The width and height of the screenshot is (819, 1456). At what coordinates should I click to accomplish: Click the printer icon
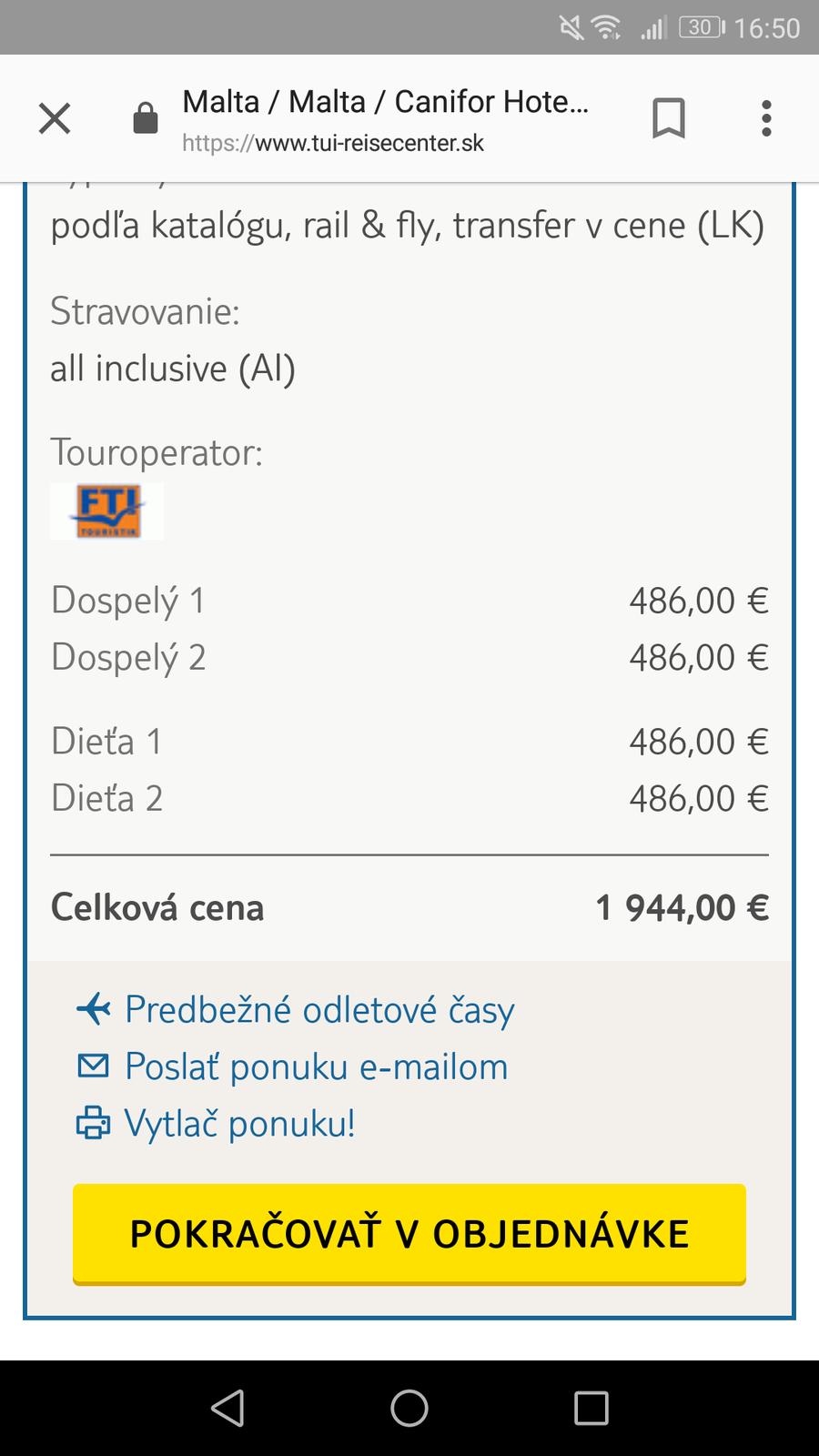tap(93, 1123)
